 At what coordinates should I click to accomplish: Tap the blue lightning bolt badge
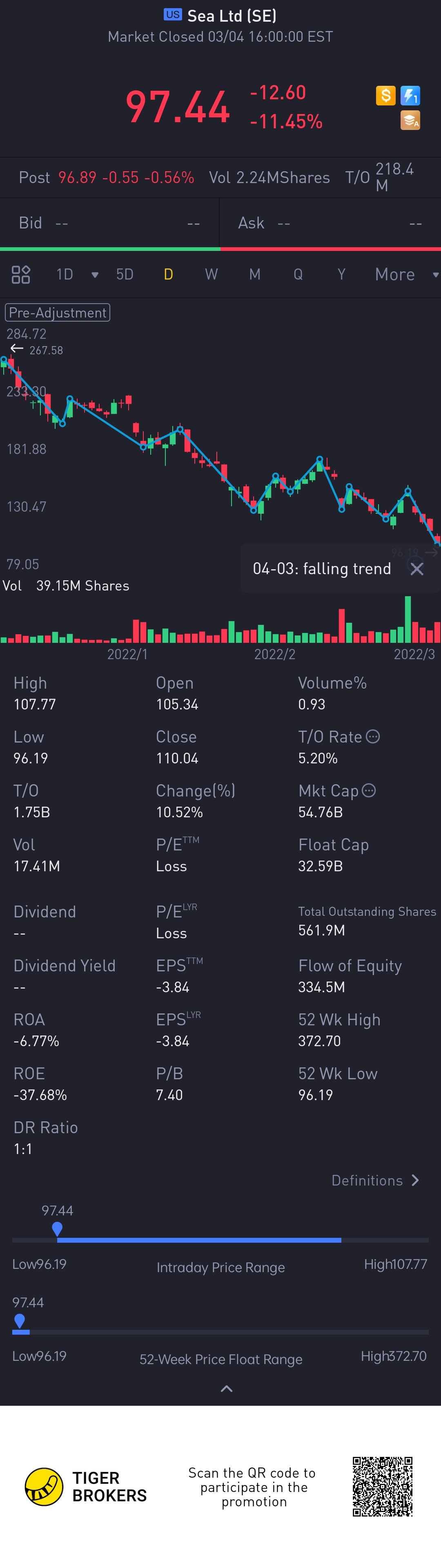coord(411,96)
